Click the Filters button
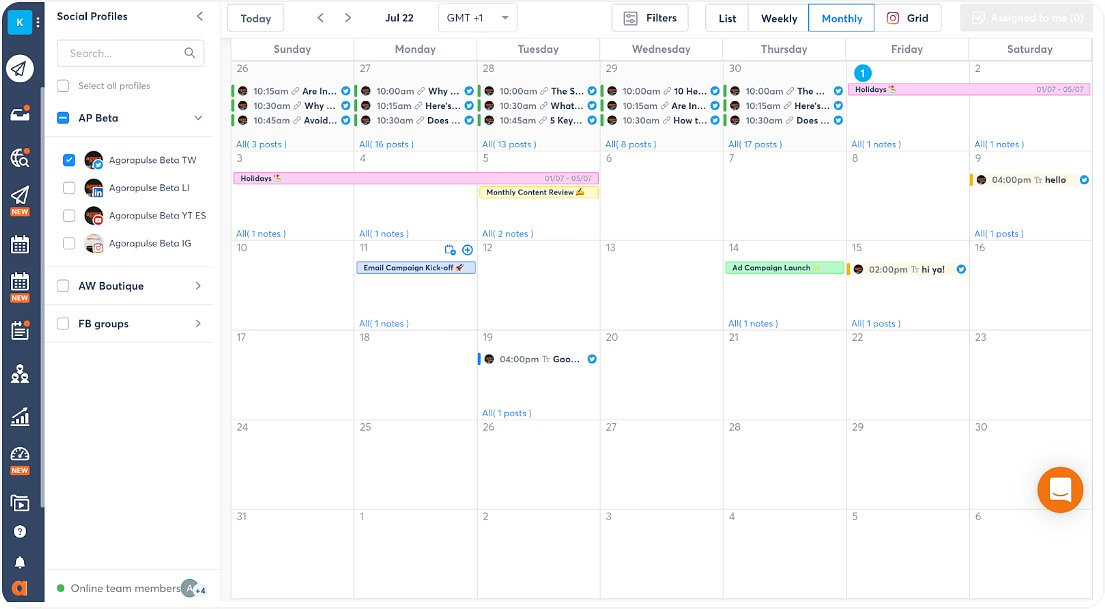Viewport: 1105px width, 609px height. coord(650,18)
